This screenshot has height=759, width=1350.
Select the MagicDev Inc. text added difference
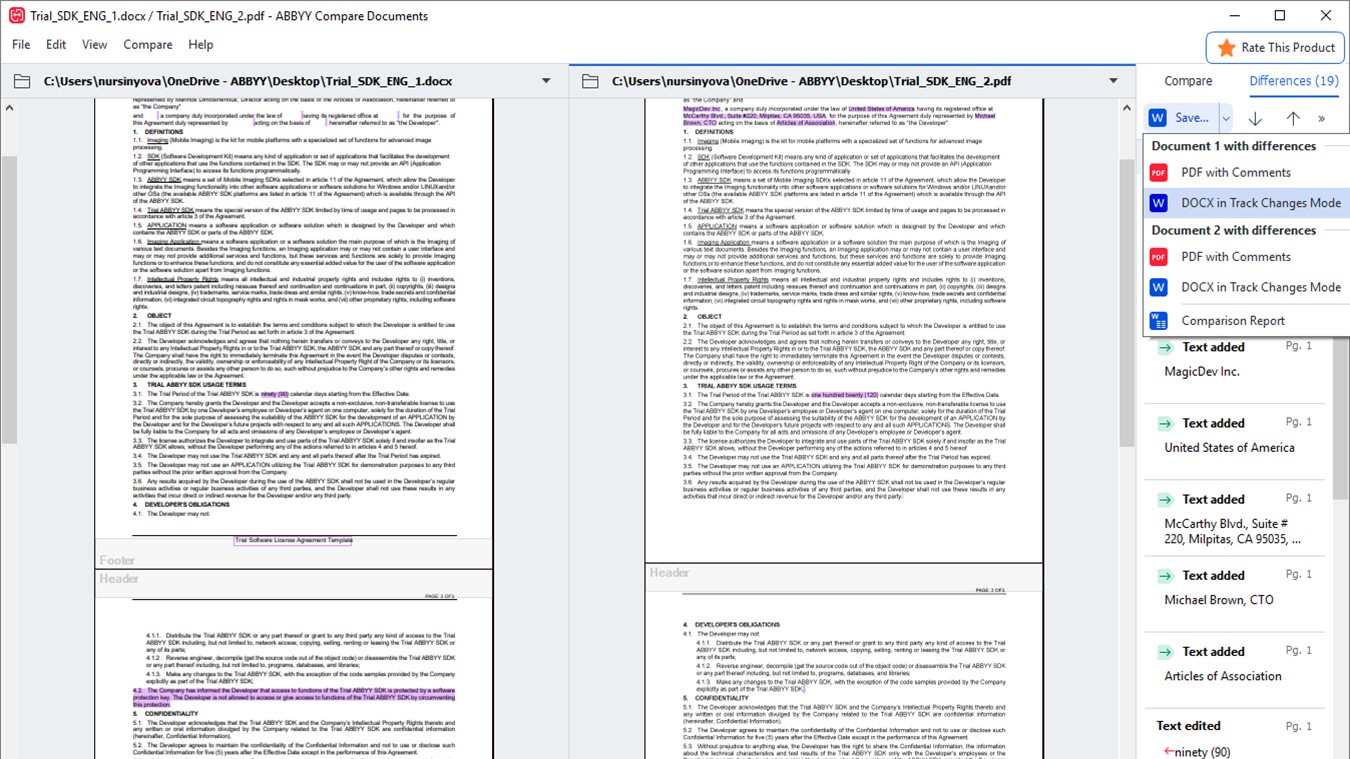1235,359
